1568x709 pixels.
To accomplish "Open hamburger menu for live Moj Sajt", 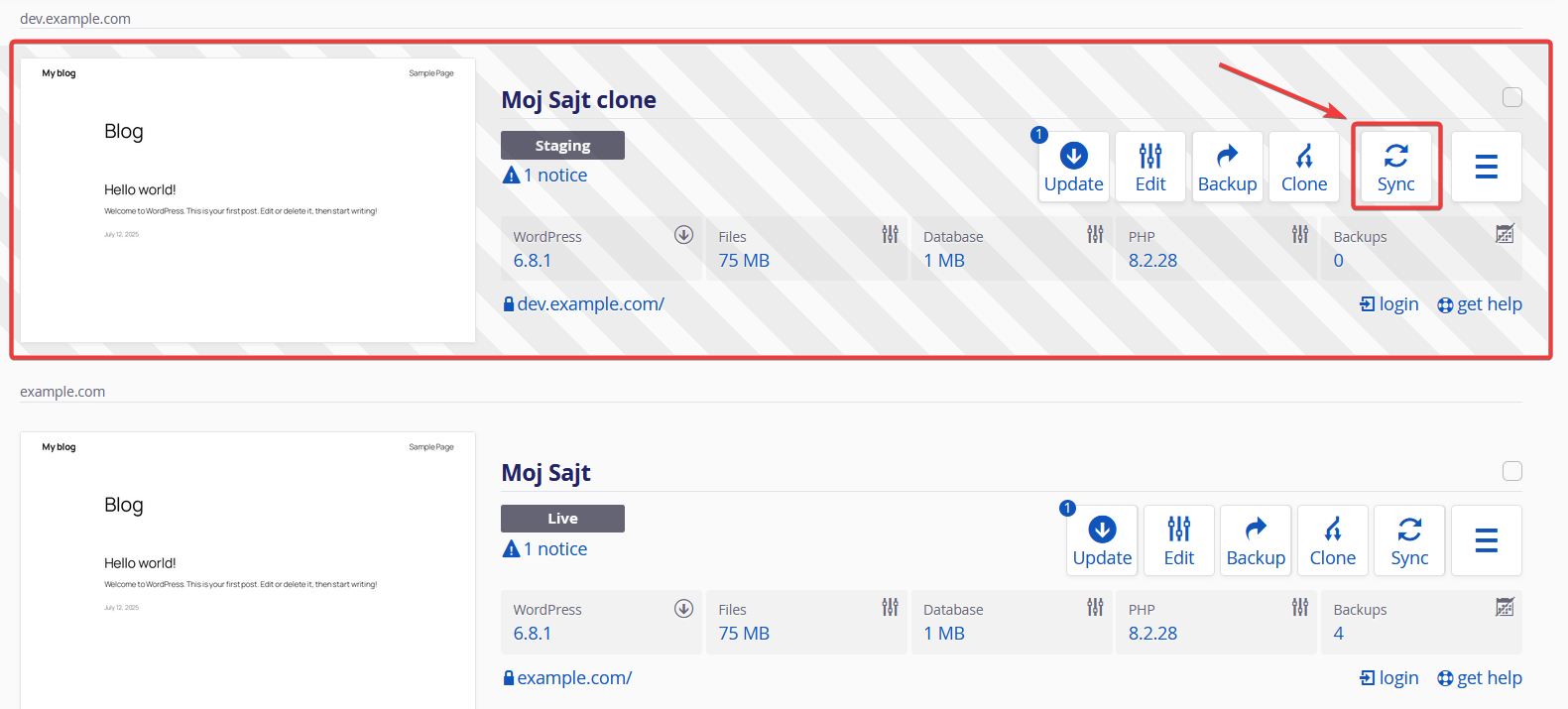I will [x=1487, y=540].
